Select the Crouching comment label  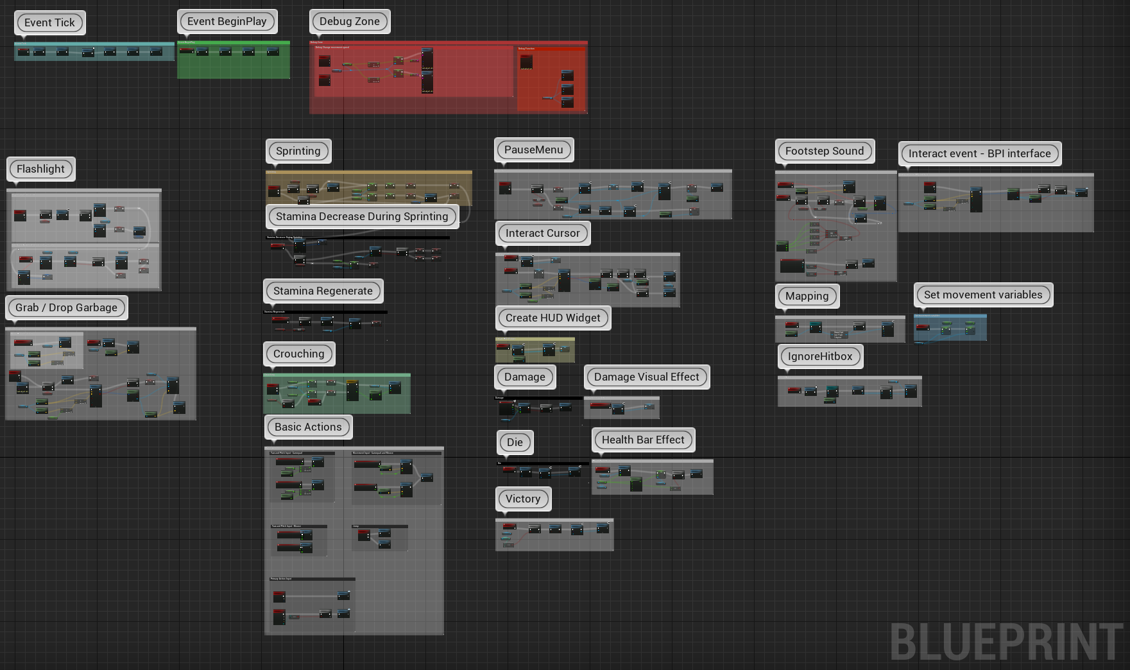[x=299, y=354]
